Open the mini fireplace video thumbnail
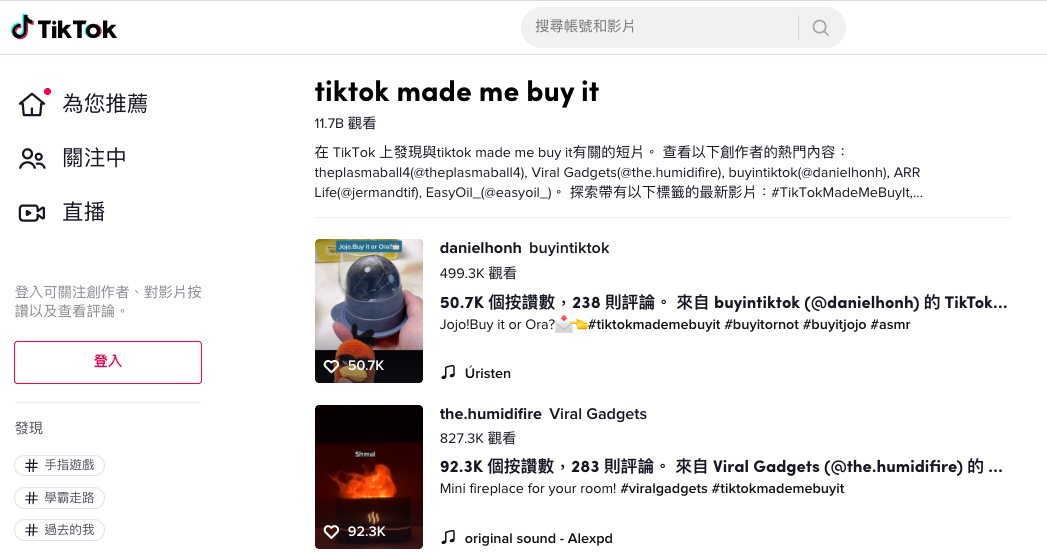The image size is (1047, 552). [369, 477]
